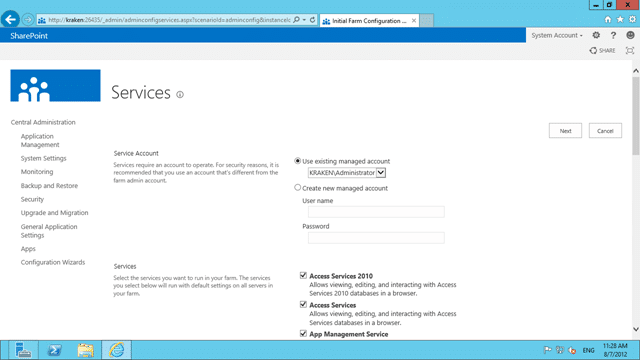The image size is (640, 360).
Task: Go to System Settings
Action: coord(43,158)
